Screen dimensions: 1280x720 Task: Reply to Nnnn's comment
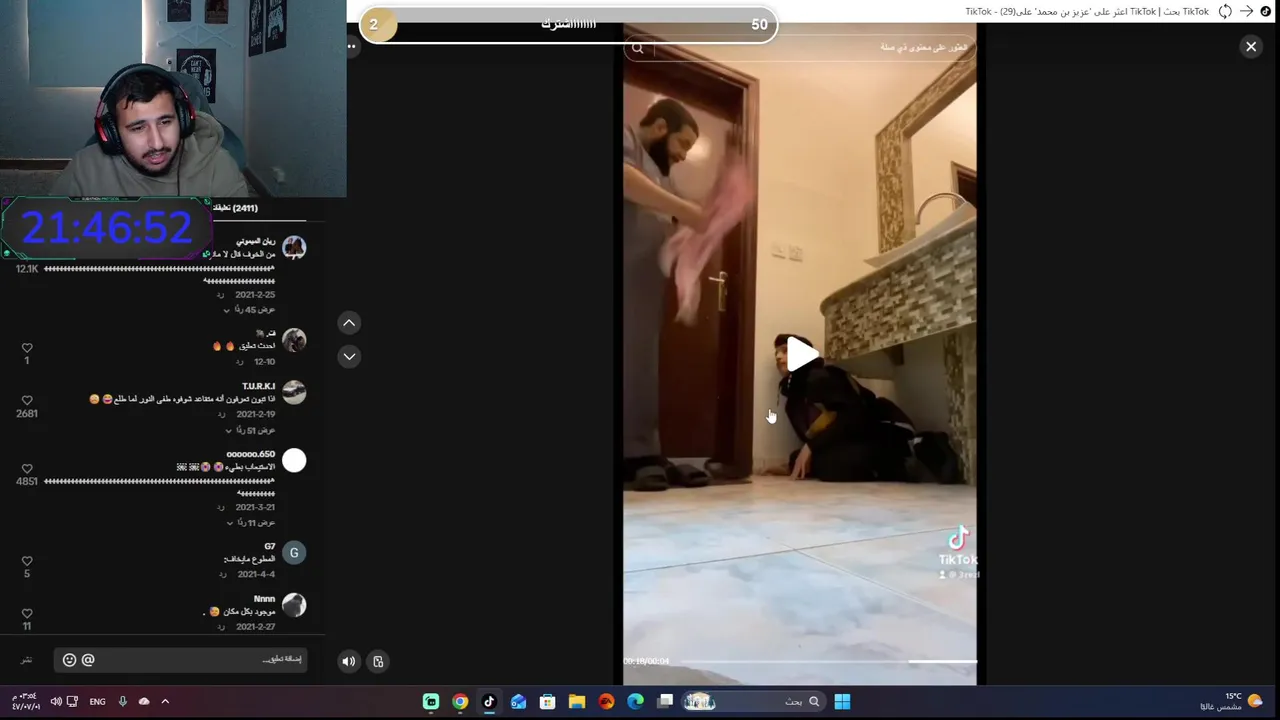(x=221, y=627)
